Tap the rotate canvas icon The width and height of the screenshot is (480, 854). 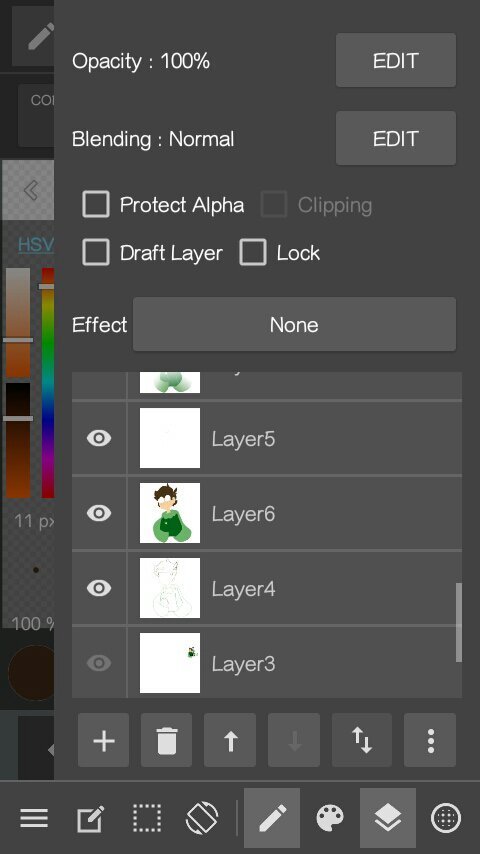coord(202,818)
